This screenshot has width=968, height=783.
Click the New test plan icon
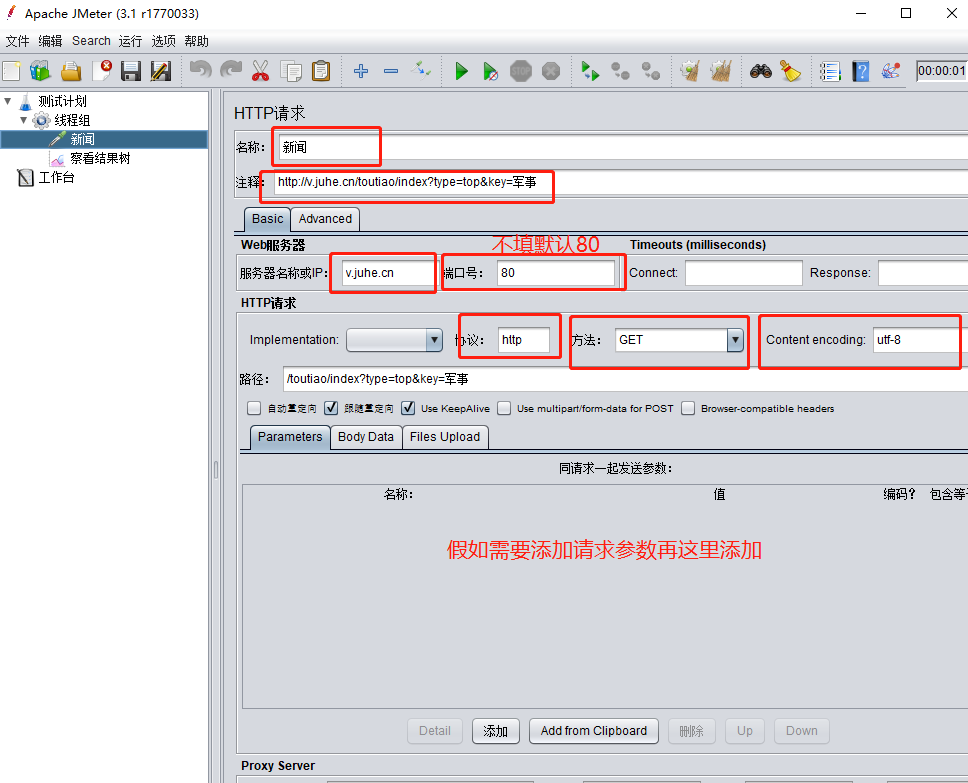pos(11,71)
